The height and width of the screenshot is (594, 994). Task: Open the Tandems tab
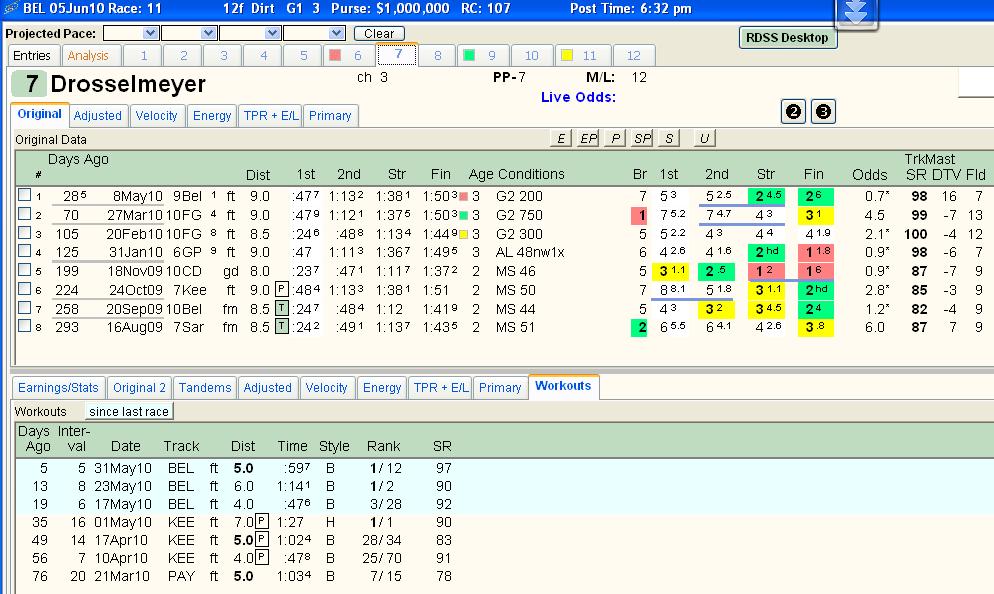point(205,388)
